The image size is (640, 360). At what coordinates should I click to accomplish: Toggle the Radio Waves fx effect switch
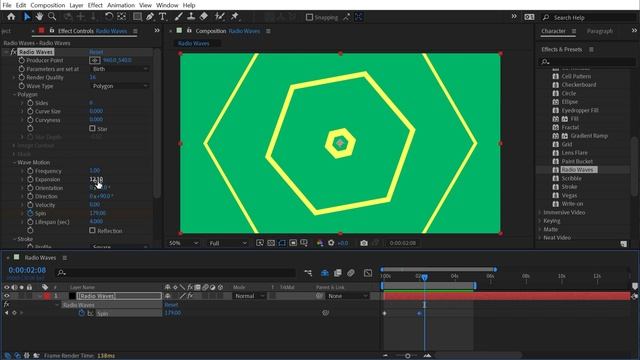190,296
